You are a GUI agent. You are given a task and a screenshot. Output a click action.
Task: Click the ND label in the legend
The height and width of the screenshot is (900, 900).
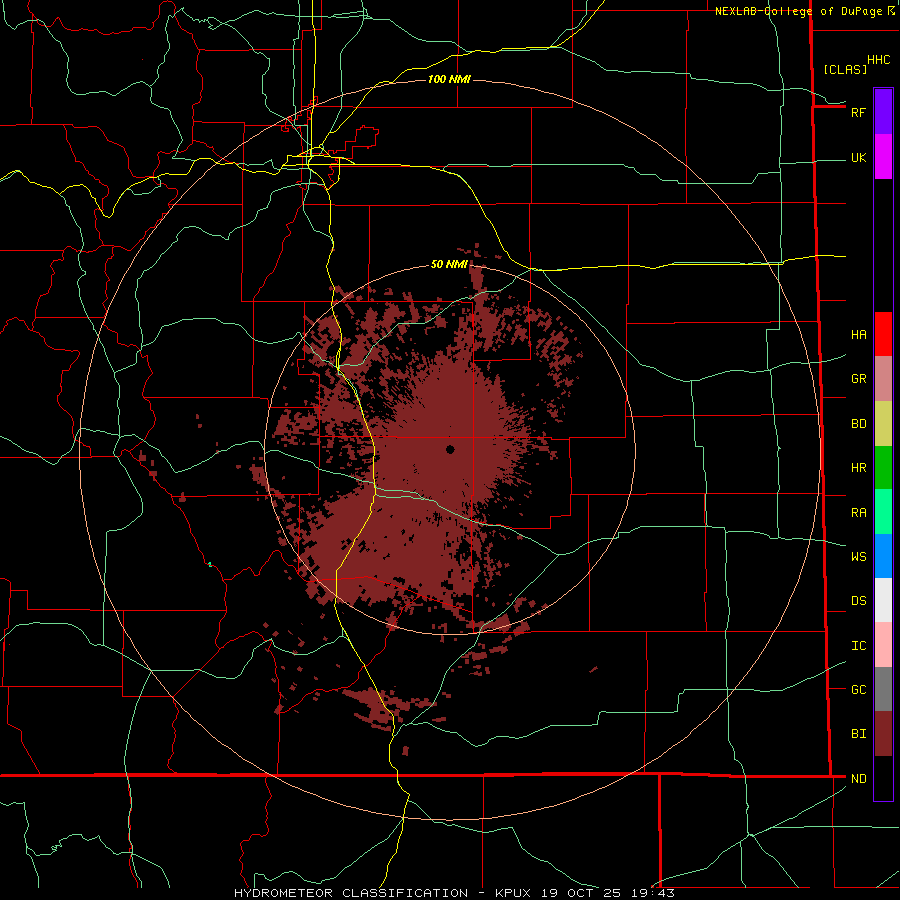point(858,779)
